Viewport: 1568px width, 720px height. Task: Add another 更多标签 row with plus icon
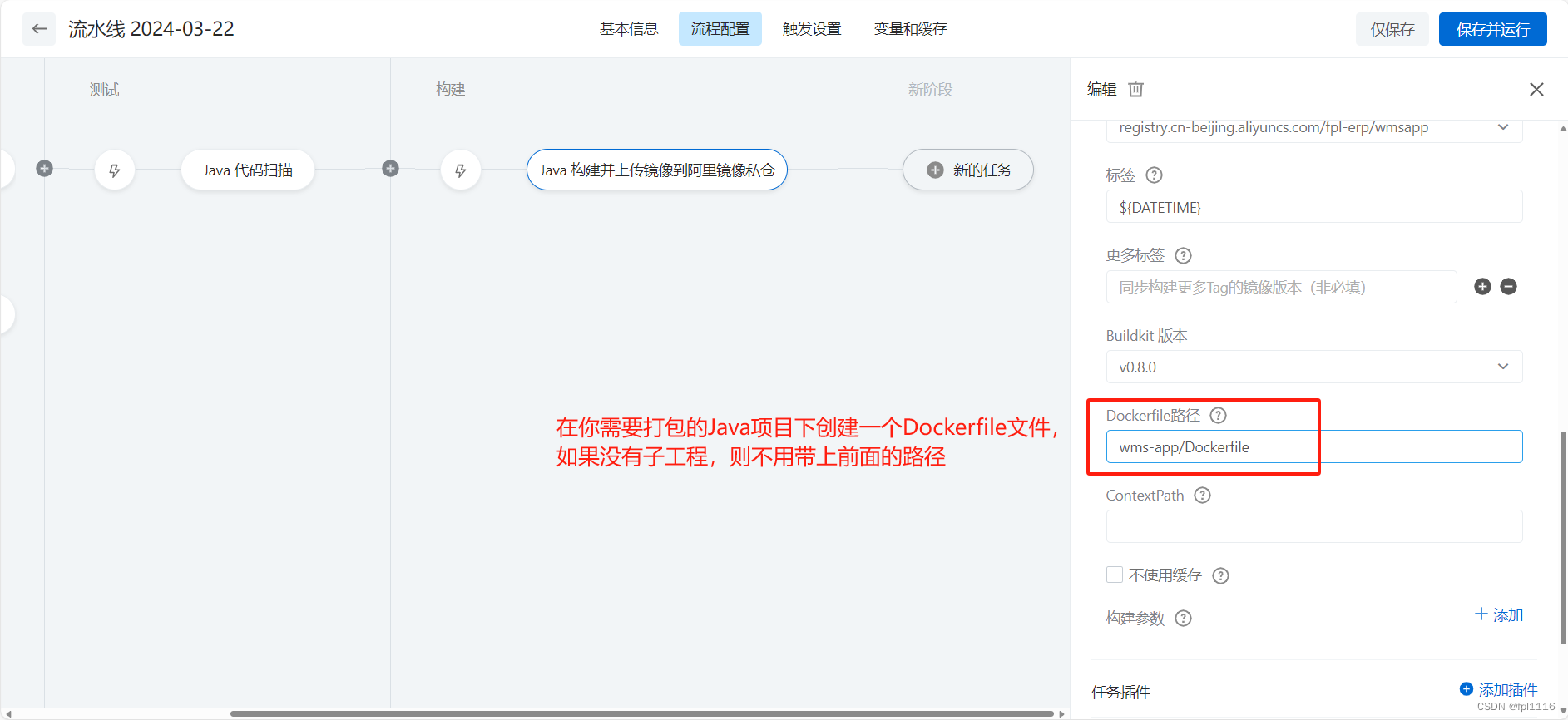1482,287
